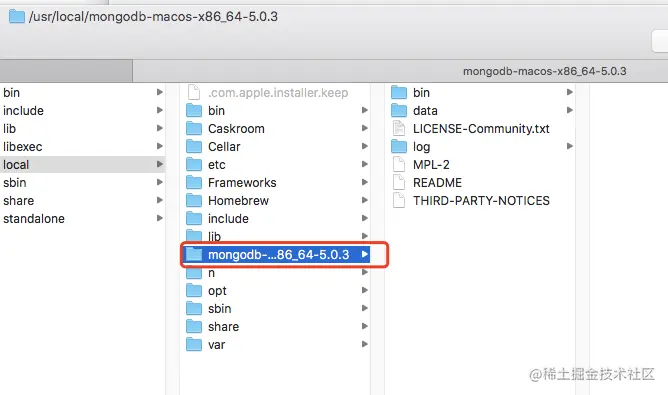This screenshot has width=668, height=395.
Task: Click the var folder icon
Action: (194, 344)
